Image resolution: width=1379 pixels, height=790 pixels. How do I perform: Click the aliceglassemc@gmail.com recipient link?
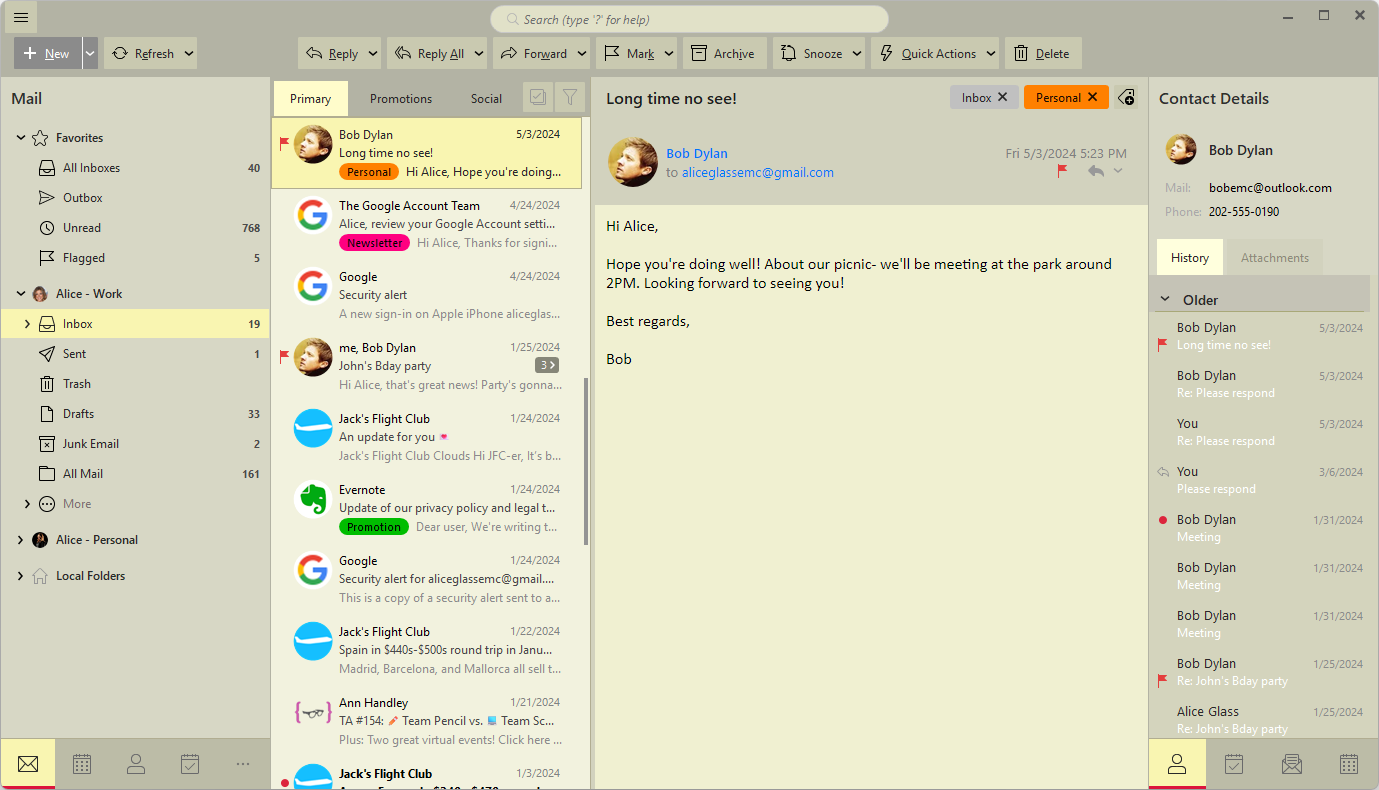coord(757,172)
